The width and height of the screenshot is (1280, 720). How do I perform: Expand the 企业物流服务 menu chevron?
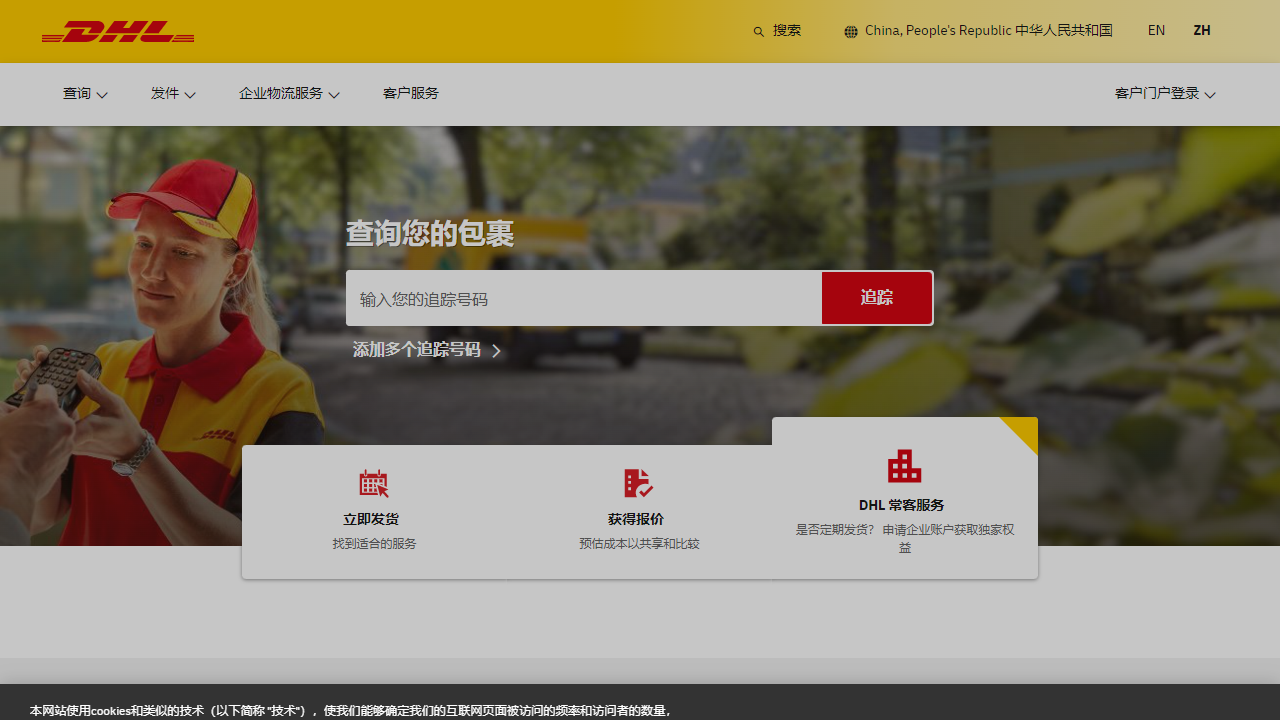[x=334, y=95]
